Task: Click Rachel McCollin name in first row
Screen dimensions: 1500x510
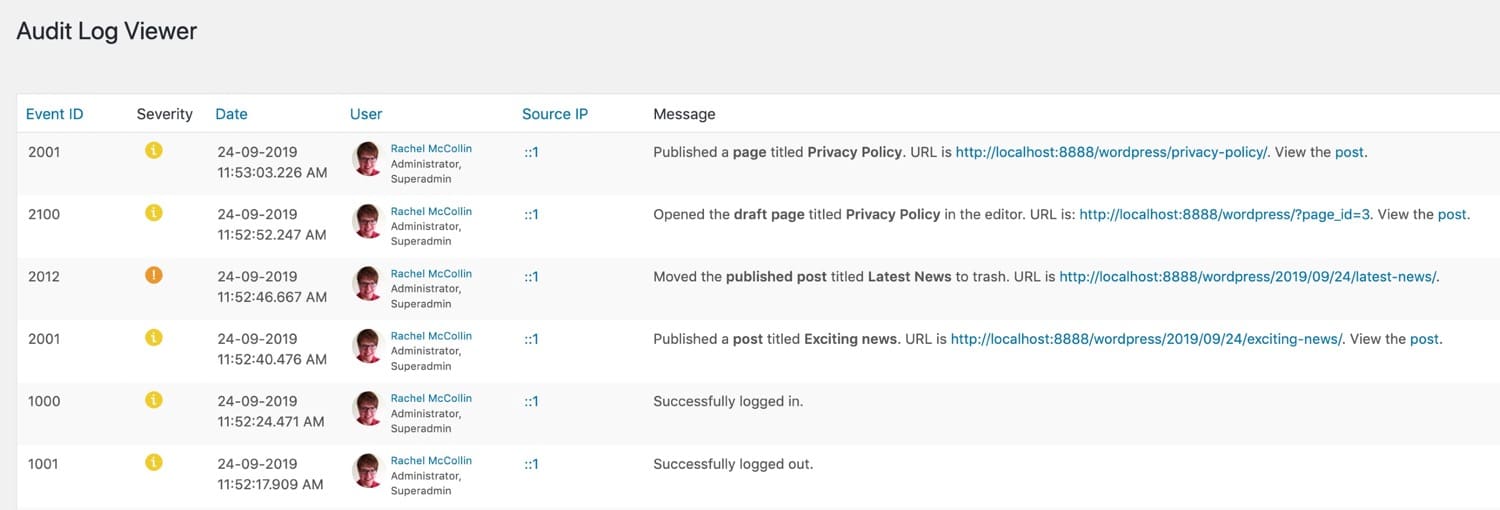Action: pos(431,149)
